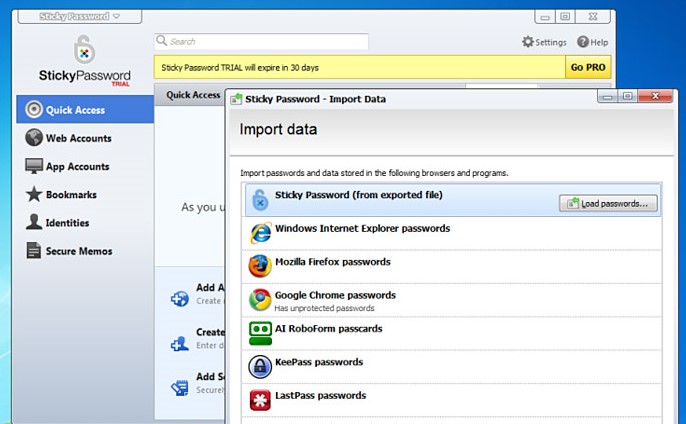The width and height of the screenshot is (686, 424).
Task: Click the Identities person icon
Action: click(x=34, y=222)
